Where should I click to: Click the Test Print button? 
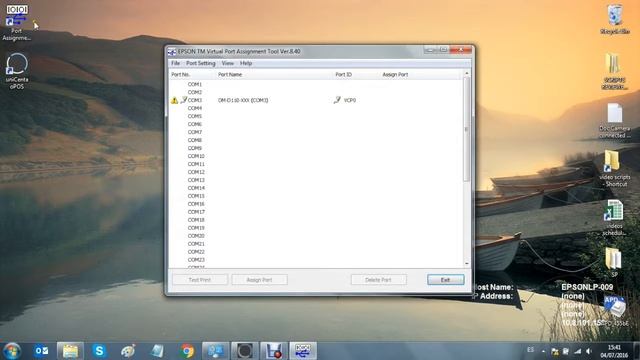pos(200,280)
